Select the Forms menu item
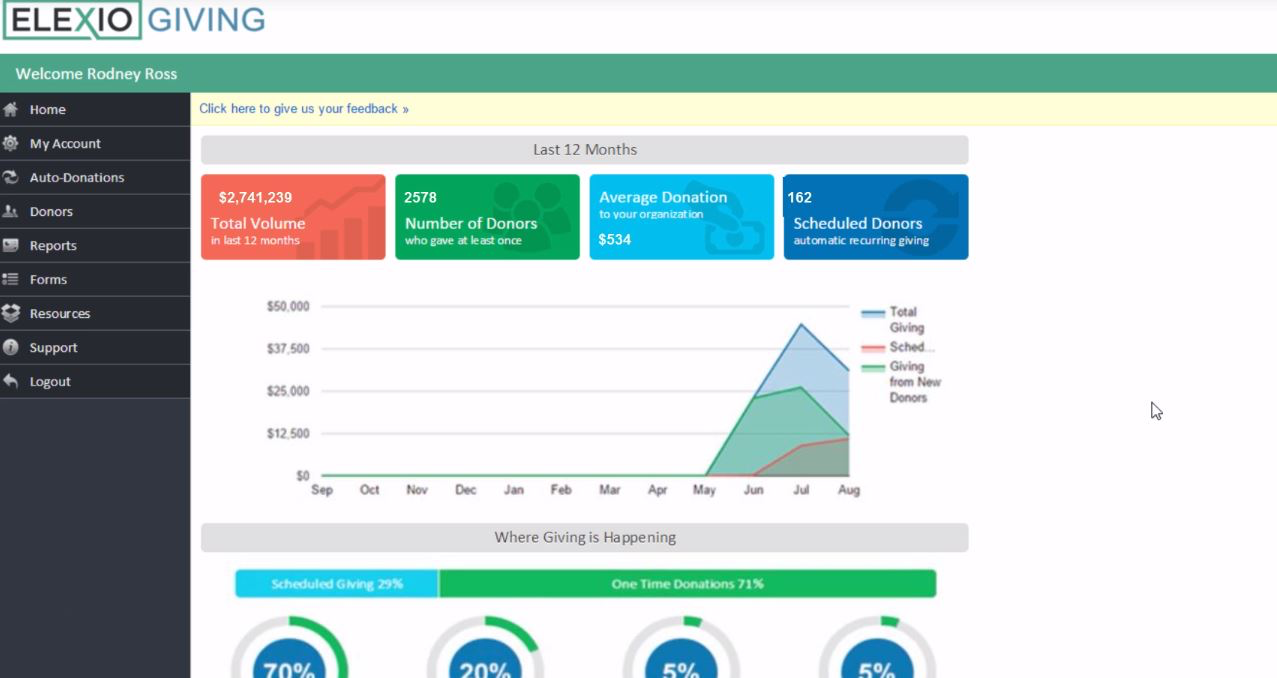 tap(48, 279)
